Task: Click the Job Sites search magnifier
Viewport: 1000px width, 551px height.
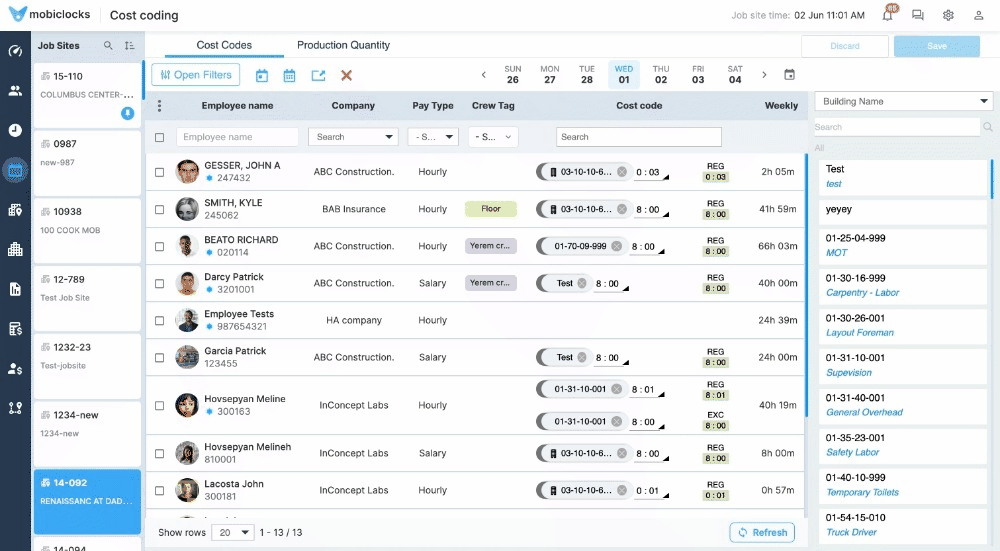Action: click(x=108, y=46)
